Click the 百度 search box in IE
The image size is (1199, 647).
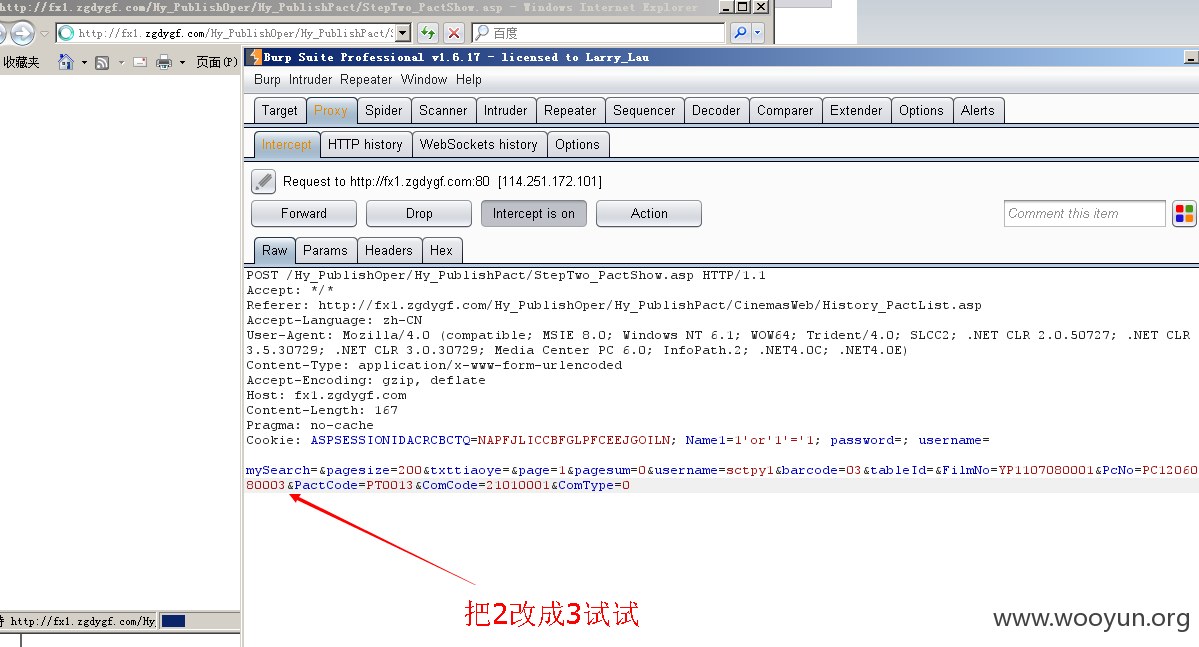coord(599,33)
